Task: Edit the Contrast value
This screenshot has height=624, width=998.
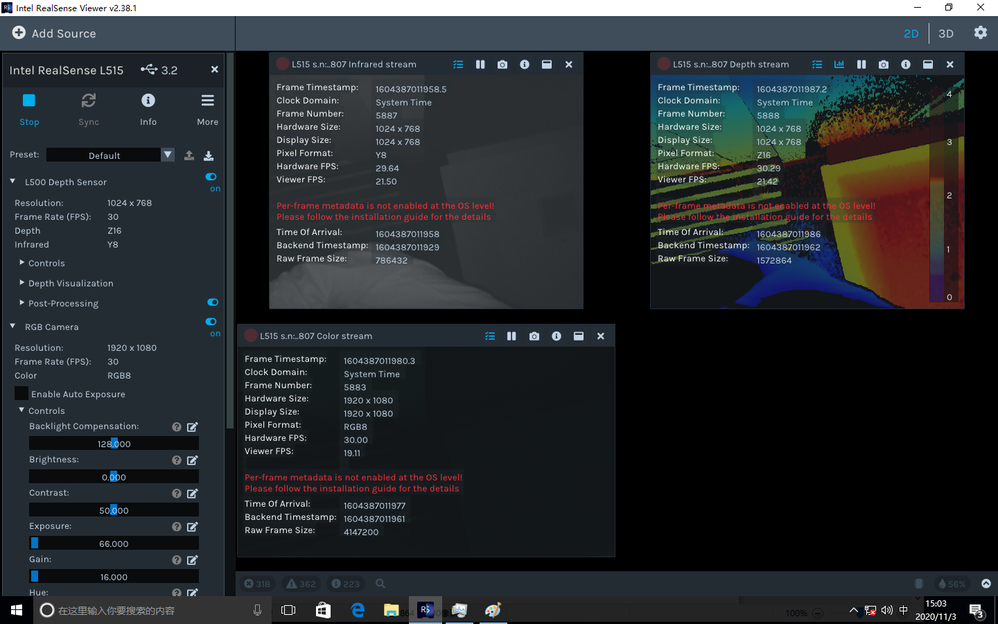Action: pos(192,493)
